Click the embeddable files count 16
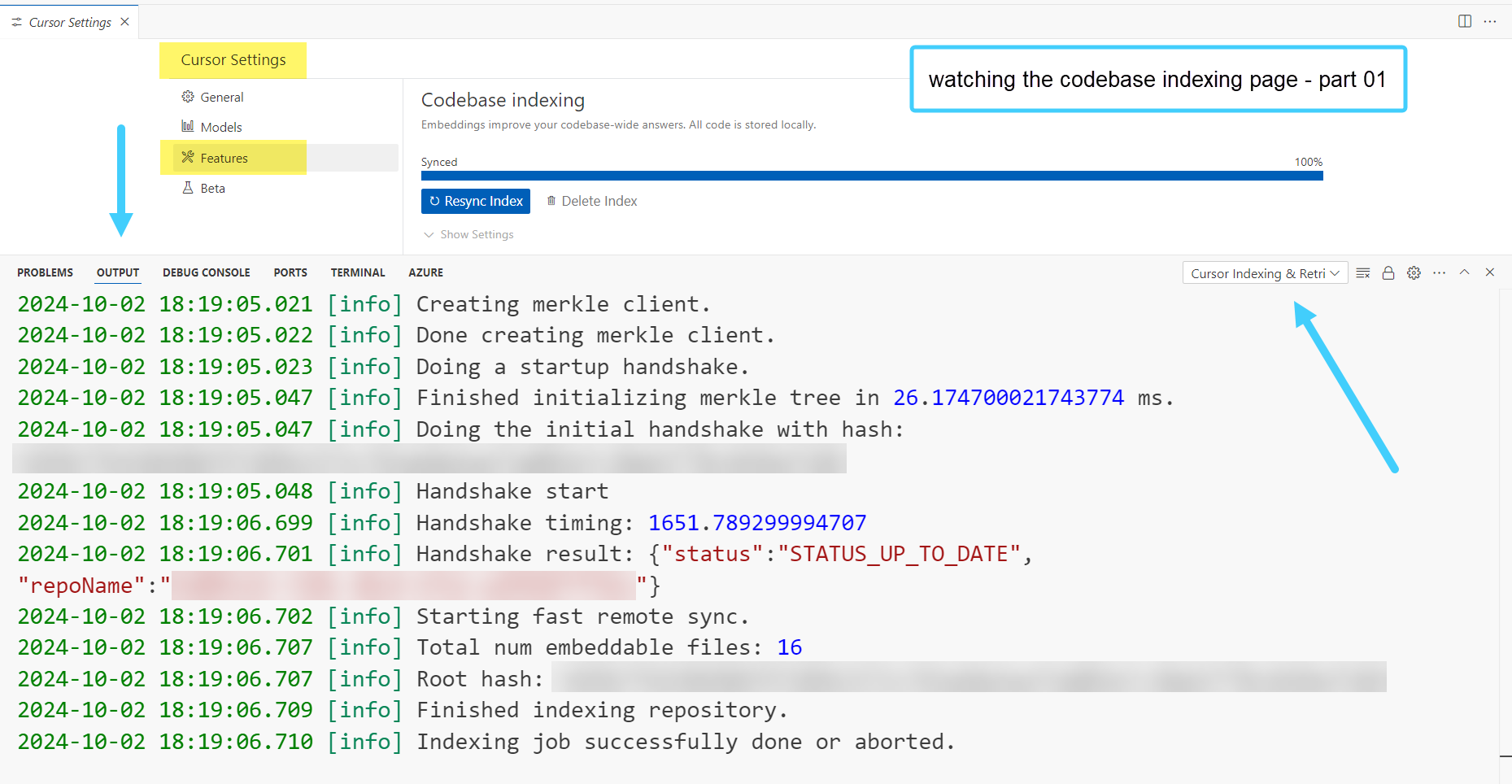The width and height of the screenshot is (1512, 784). tap(790, 647)
